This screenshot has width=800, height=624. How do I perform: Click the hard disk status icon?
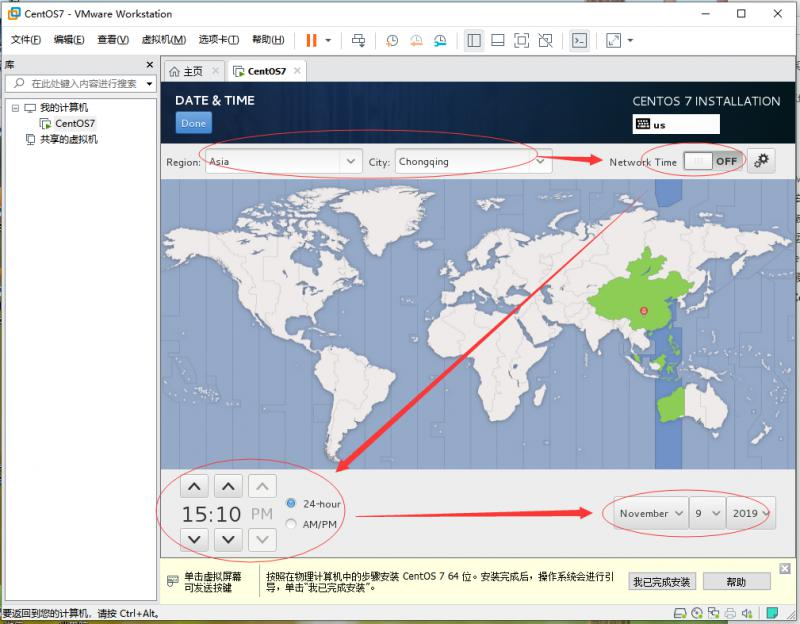pos(680,613)
